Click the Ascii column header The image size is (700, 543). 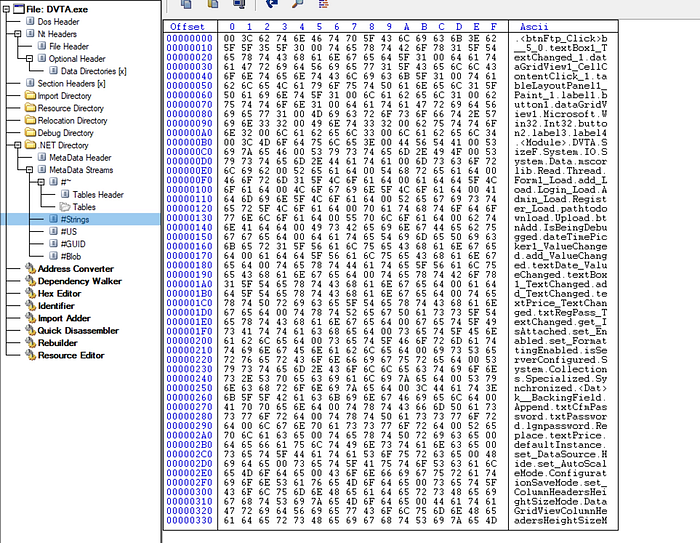point(534,26)
